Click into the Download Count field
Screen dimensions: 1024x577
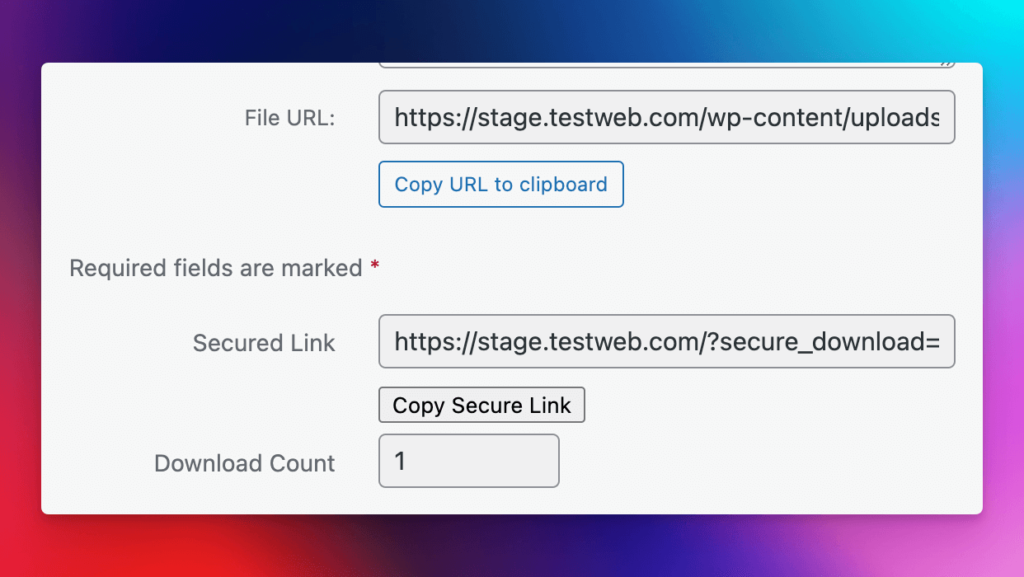(469, 461)
